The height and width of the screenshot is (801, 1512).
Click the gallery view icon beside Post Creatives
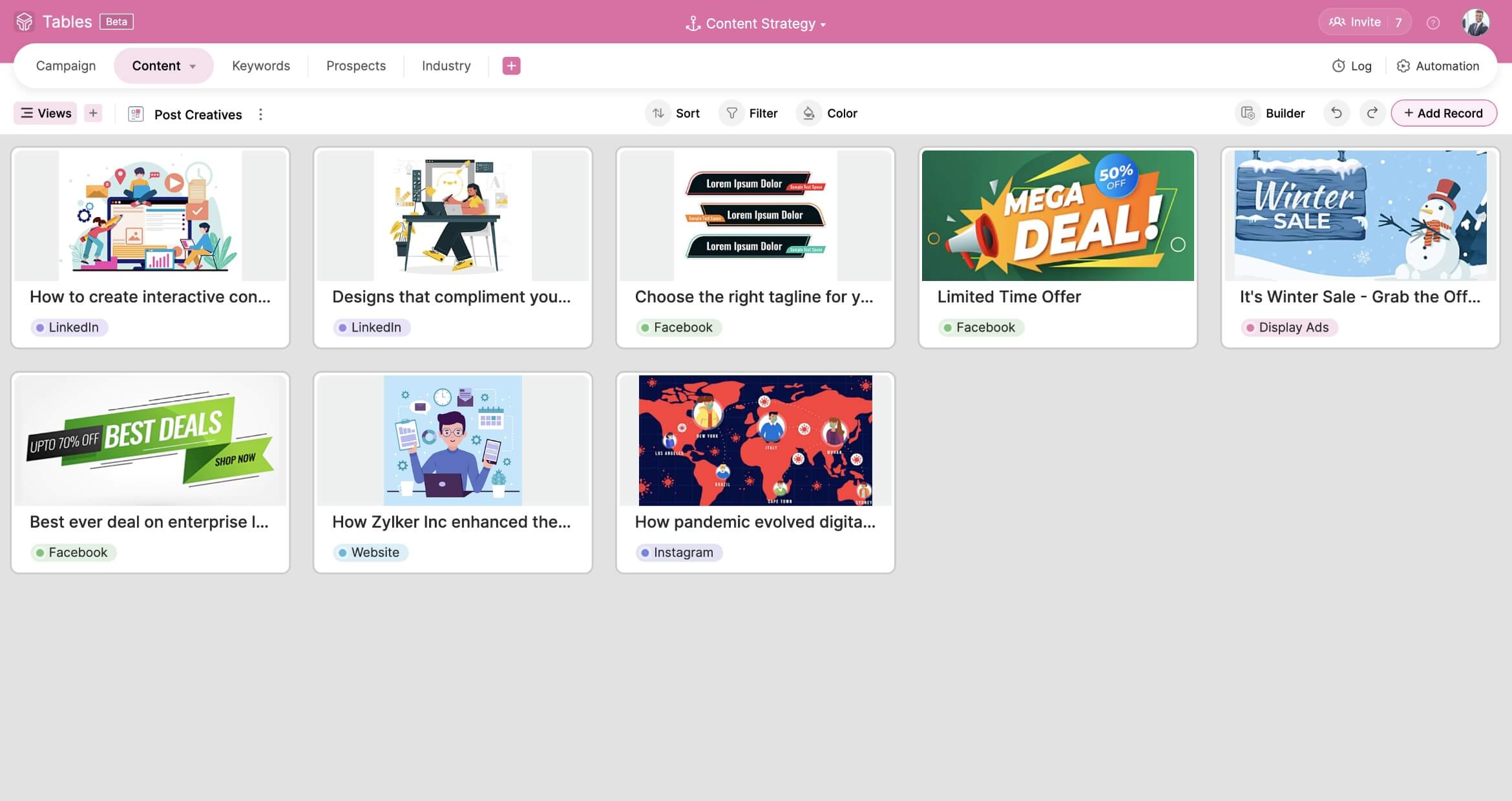136,114
